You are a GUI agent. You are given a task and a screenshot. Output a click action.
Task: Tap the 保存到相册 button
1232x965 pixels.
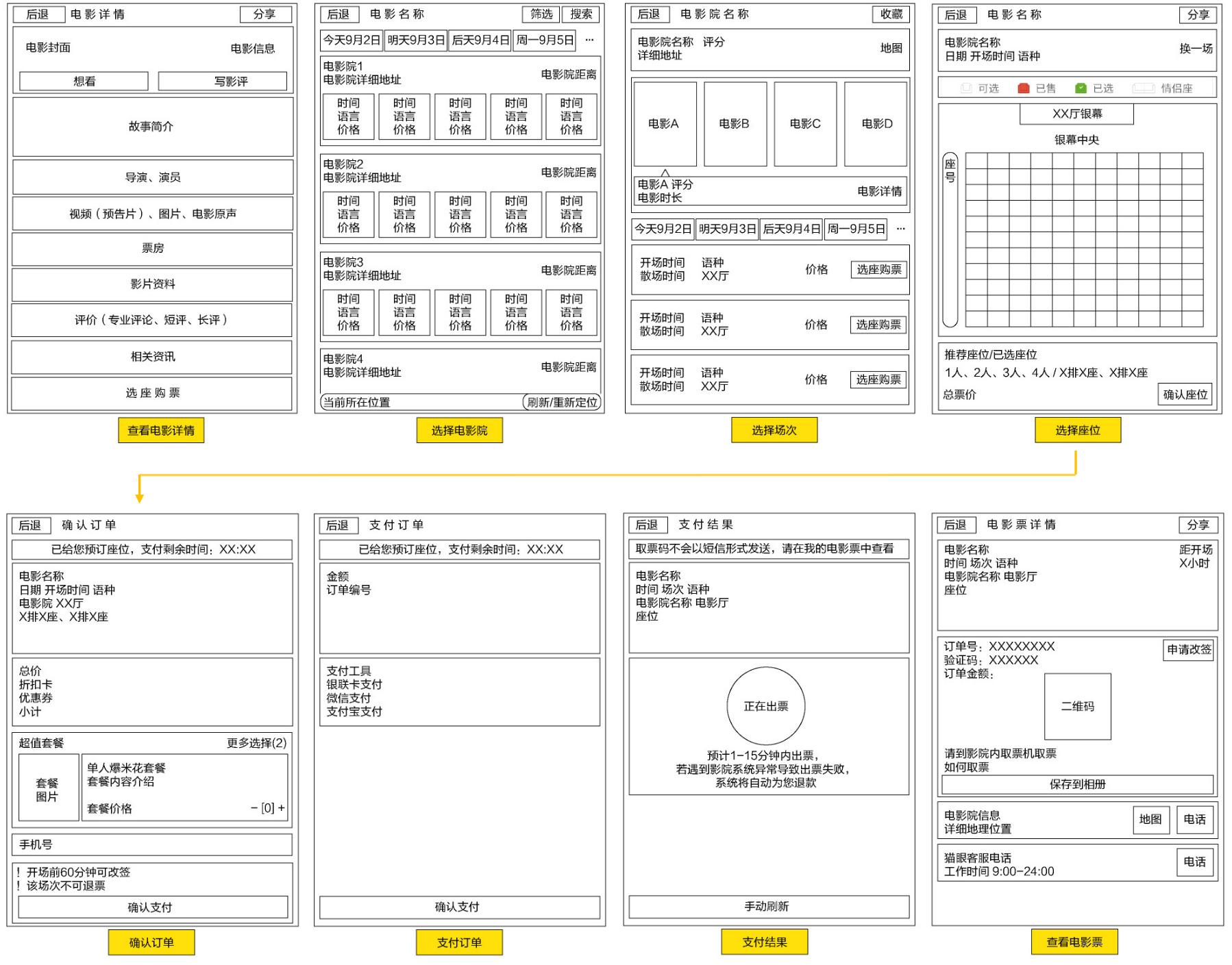point(1077,785)
